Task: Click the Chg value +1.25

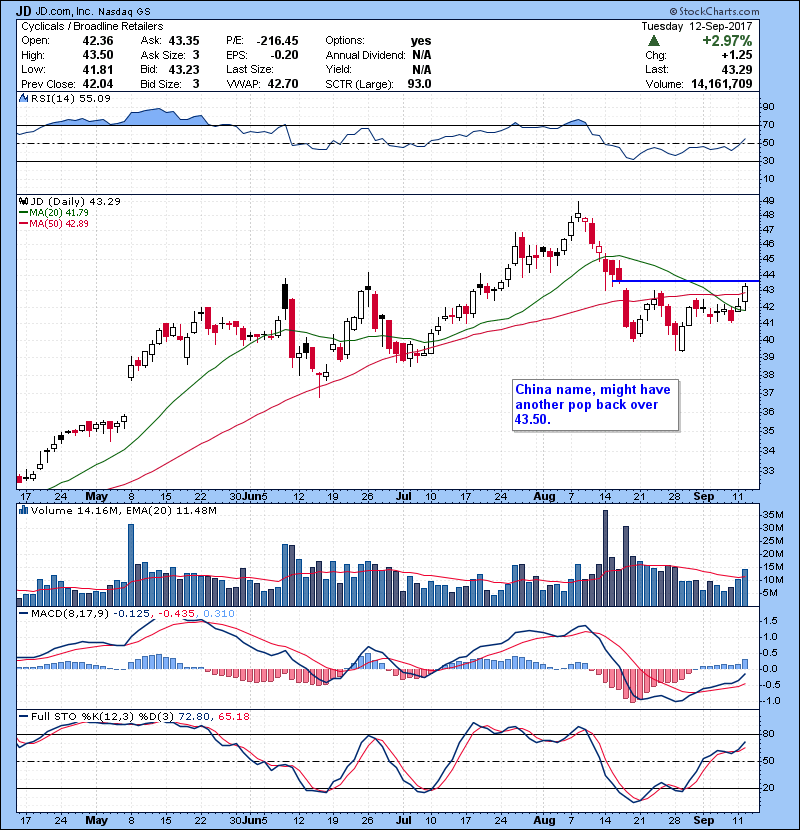Action: pyautogui.click(x=736, y=55)
